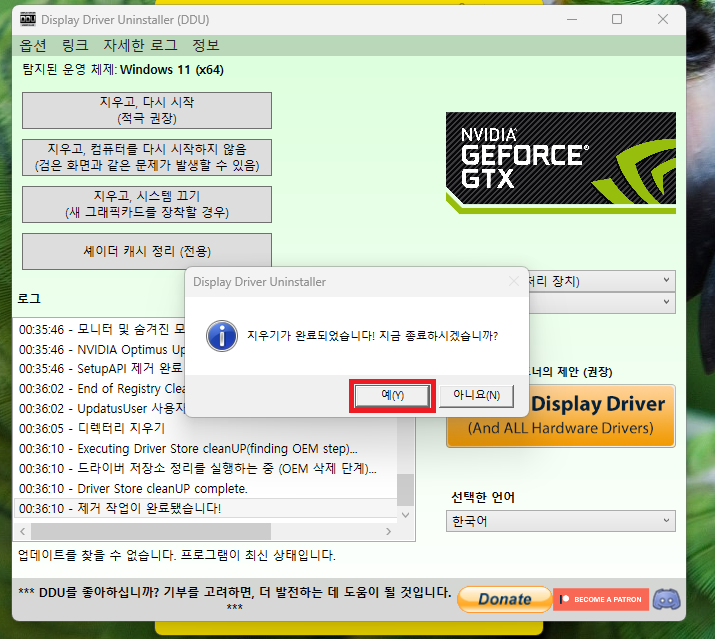Close the Display Driver Uninstaller dialog
Viewport: 715px width, 639px height.
(x=514, y=281)
